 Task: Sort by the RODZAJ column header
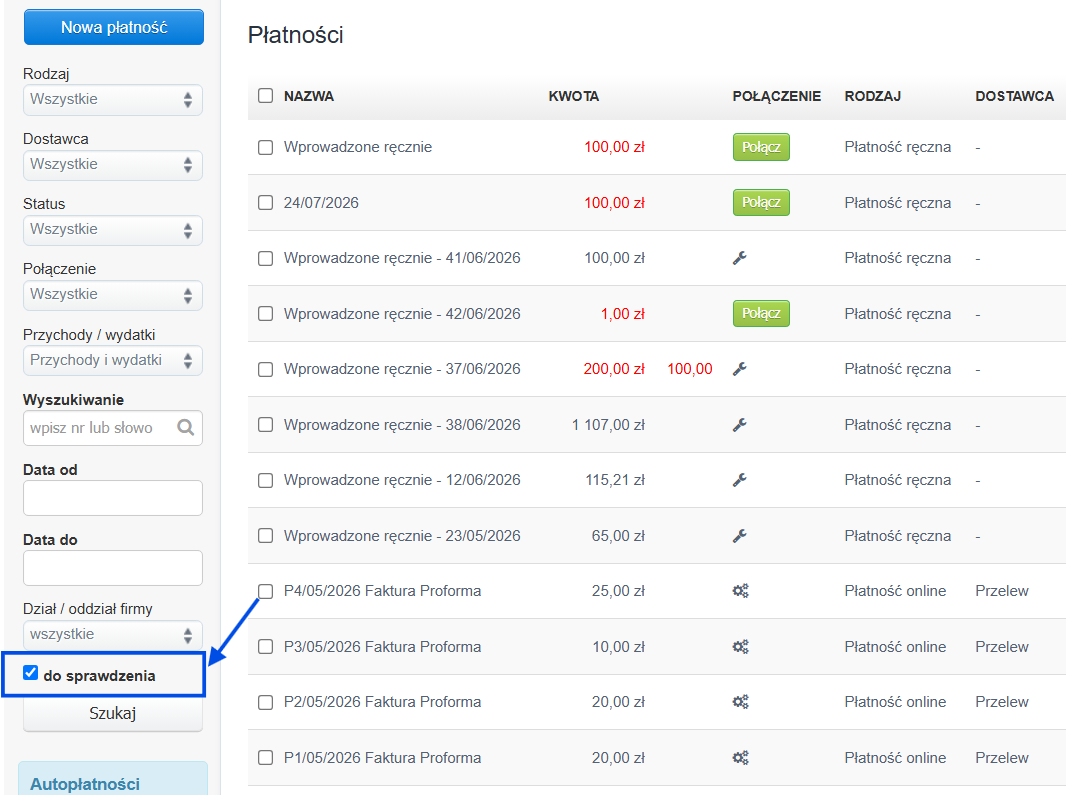[x=872, y=96]
